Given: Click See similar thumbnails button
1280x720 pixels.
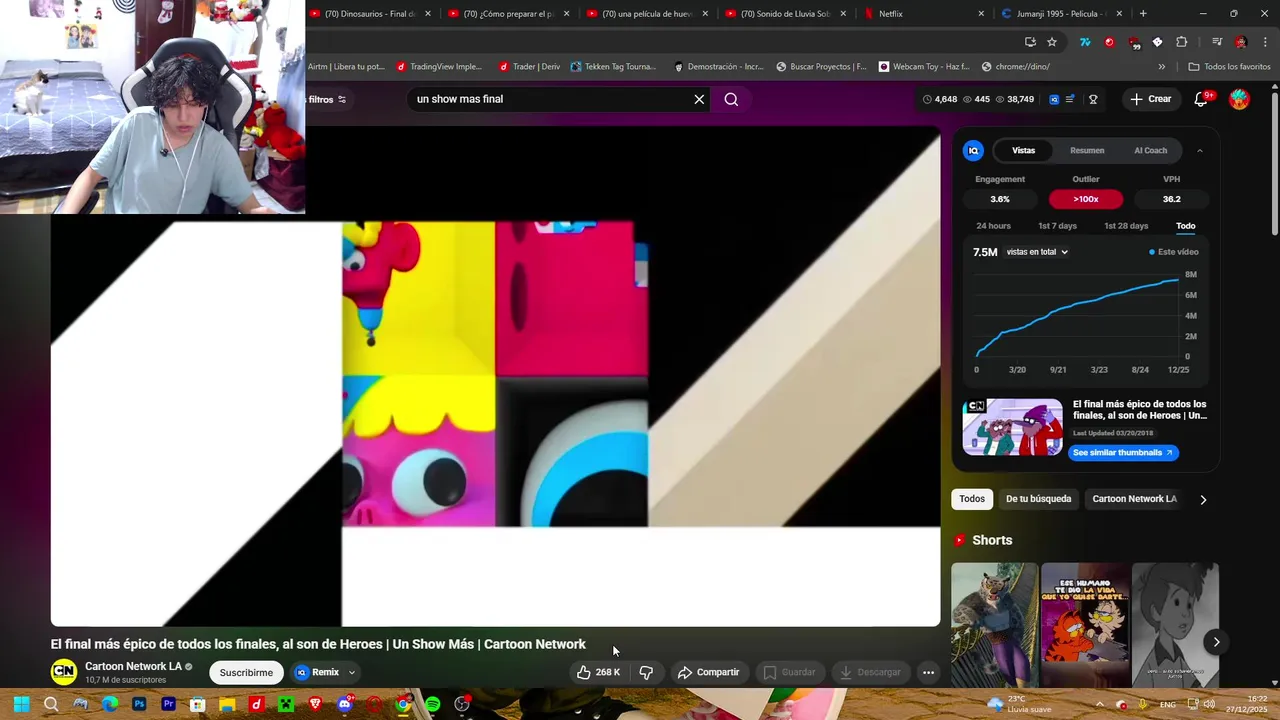Looking at the screenshot, I should coord(1123,453).
